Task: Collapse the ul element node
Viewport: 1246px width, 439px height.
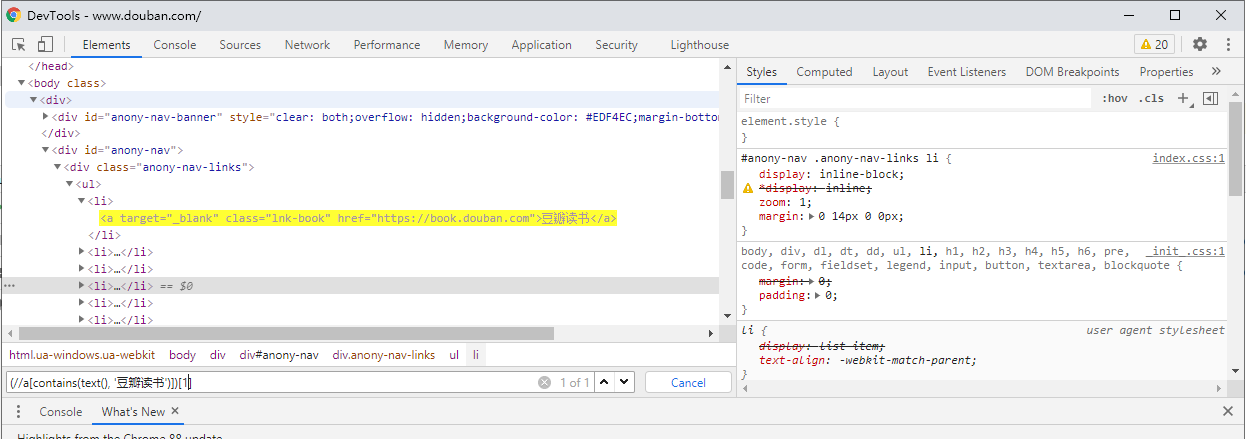Action: 70,185
